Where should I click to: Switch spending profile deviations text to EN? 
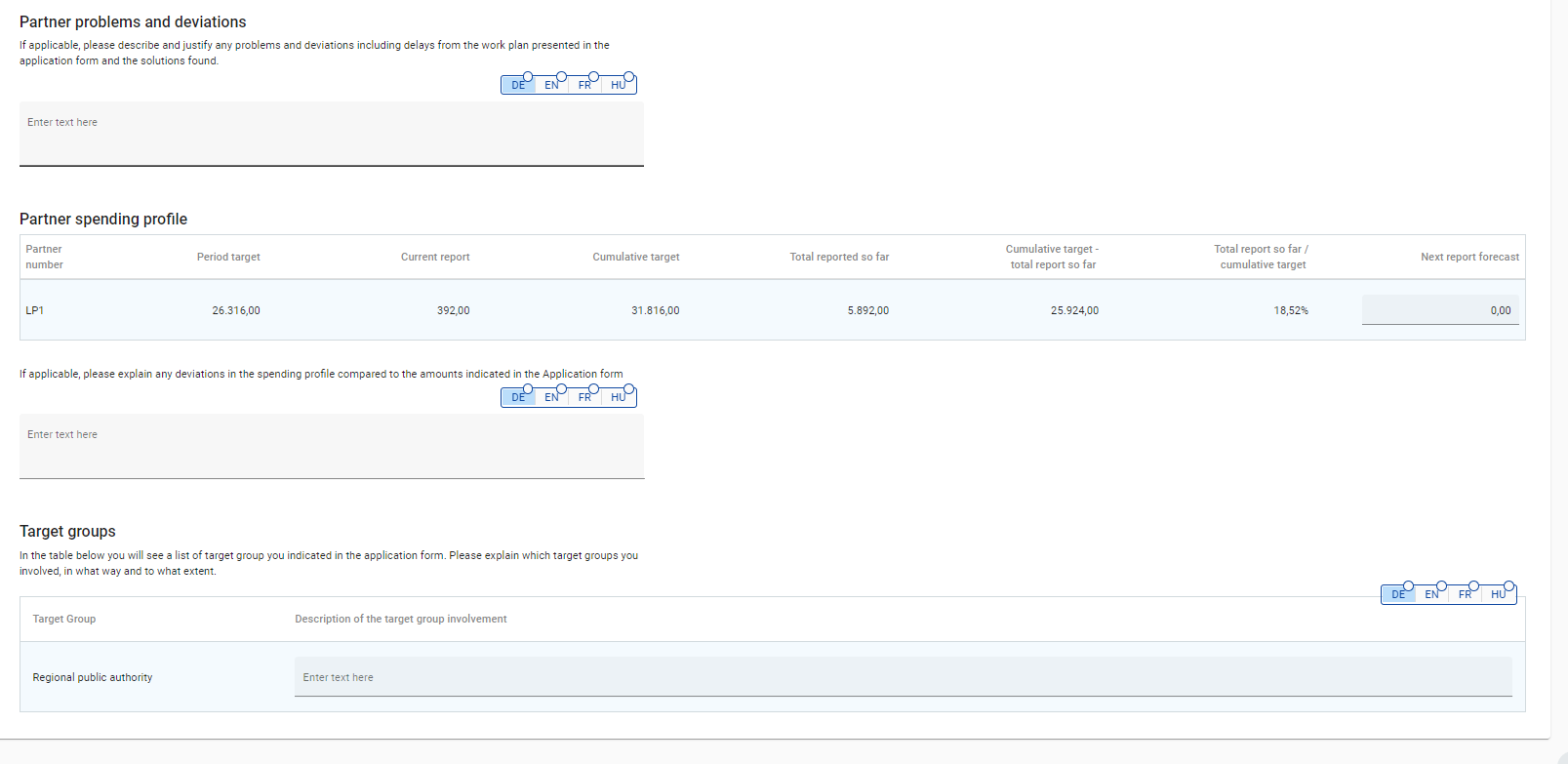pyautogui.click(x=551, y=397)
